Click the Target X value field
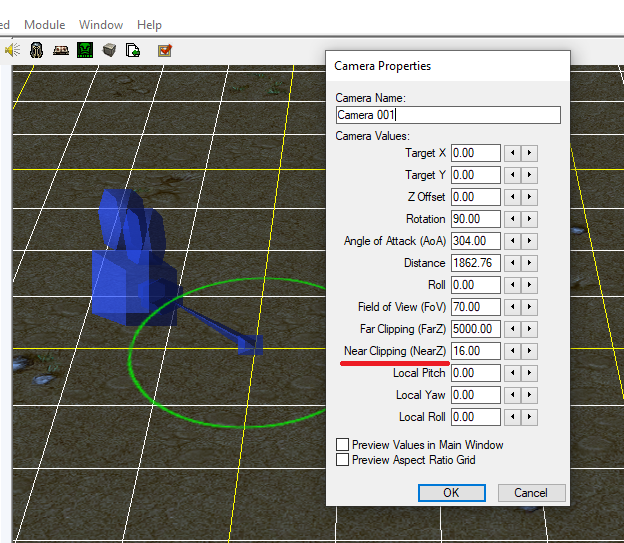 coord(476,153)
